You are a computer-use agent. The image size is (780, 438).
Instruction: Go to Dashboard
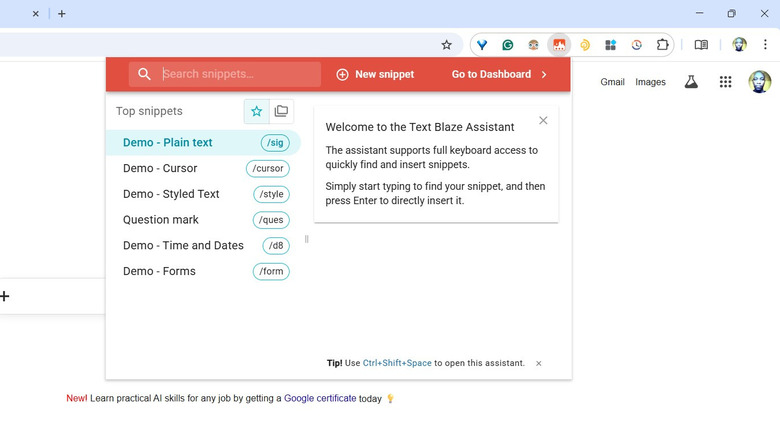pos(491,74)
